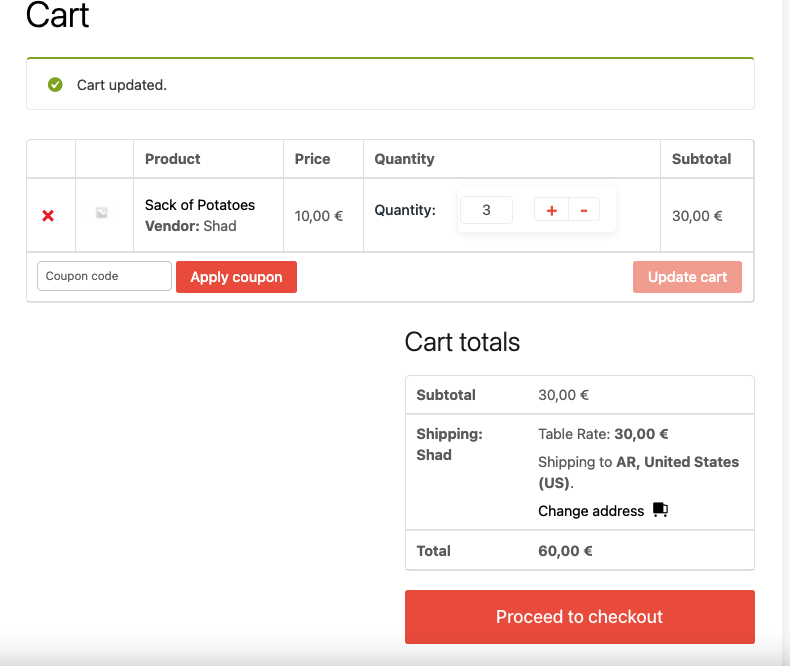Click the Cart page heading
The image size is (790, 666).
[57, 15]
